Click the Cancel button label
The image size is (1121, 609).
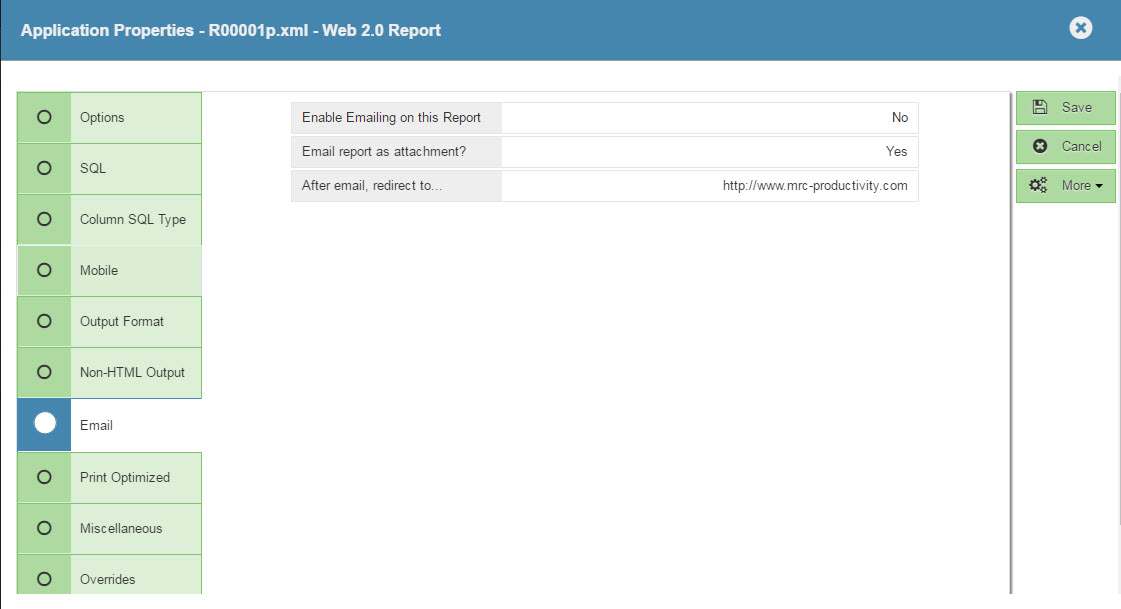pyautogui.click(x=1082, y=147)
